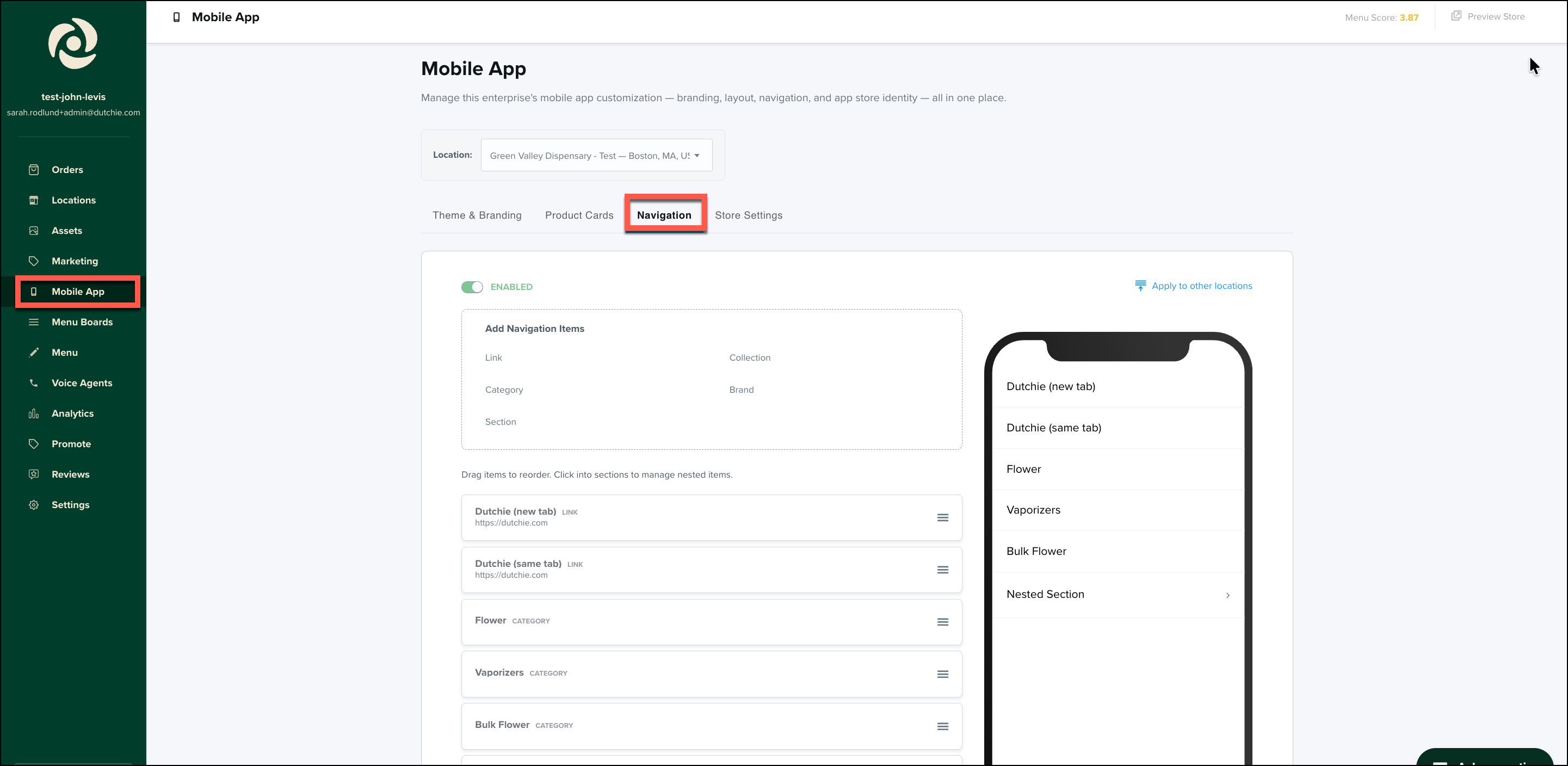Select the Navigation tab

(664, 215)
